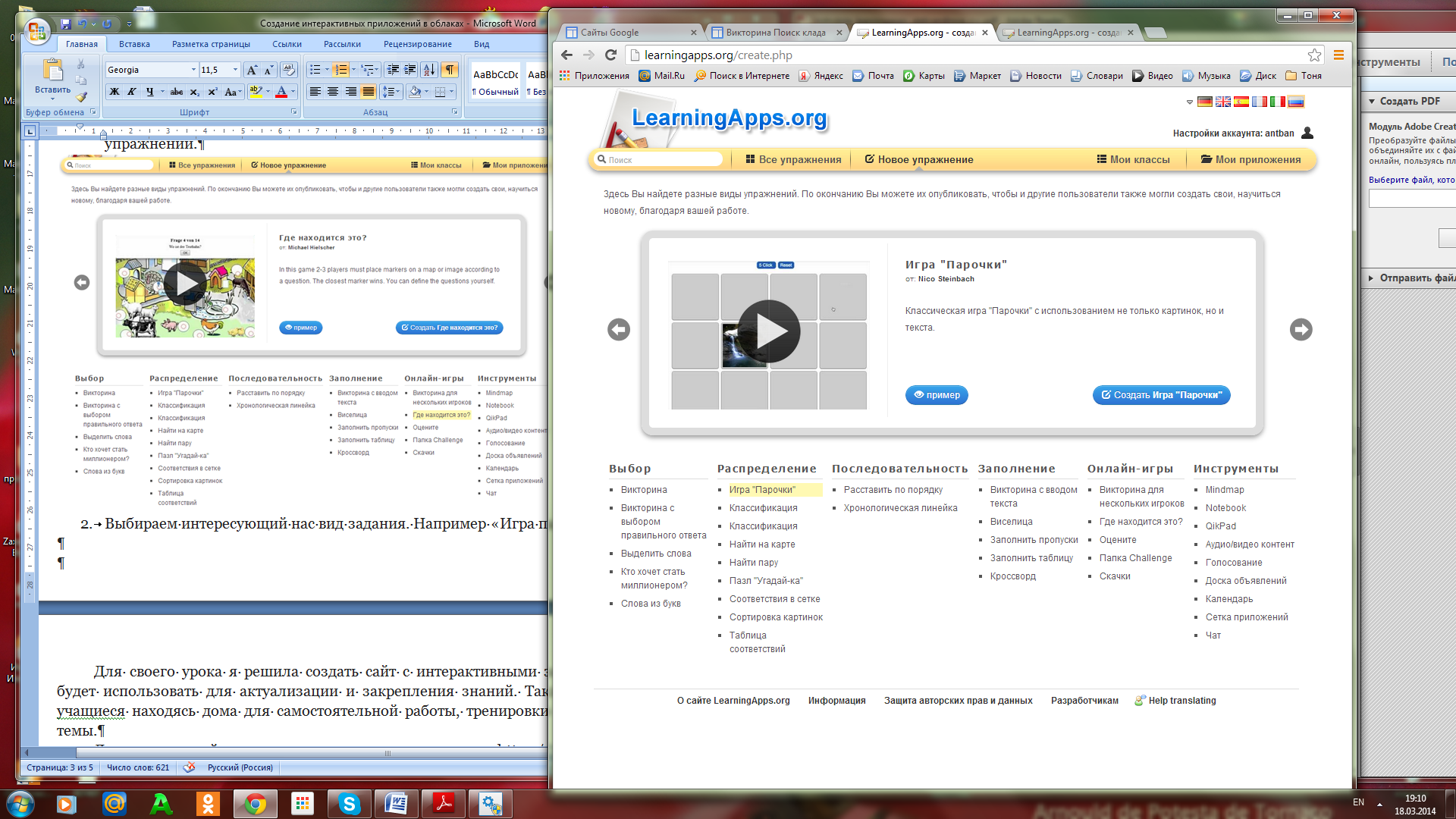Click the Sort icon in Word's paragraph group

pos(429,70)
